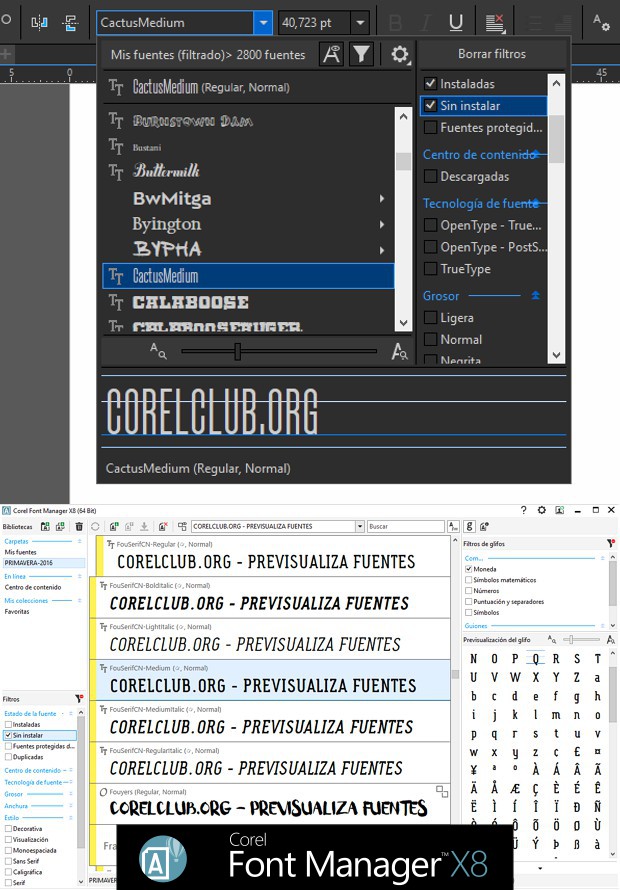Click the text alignment icon with red X

[x=495, y=23]
